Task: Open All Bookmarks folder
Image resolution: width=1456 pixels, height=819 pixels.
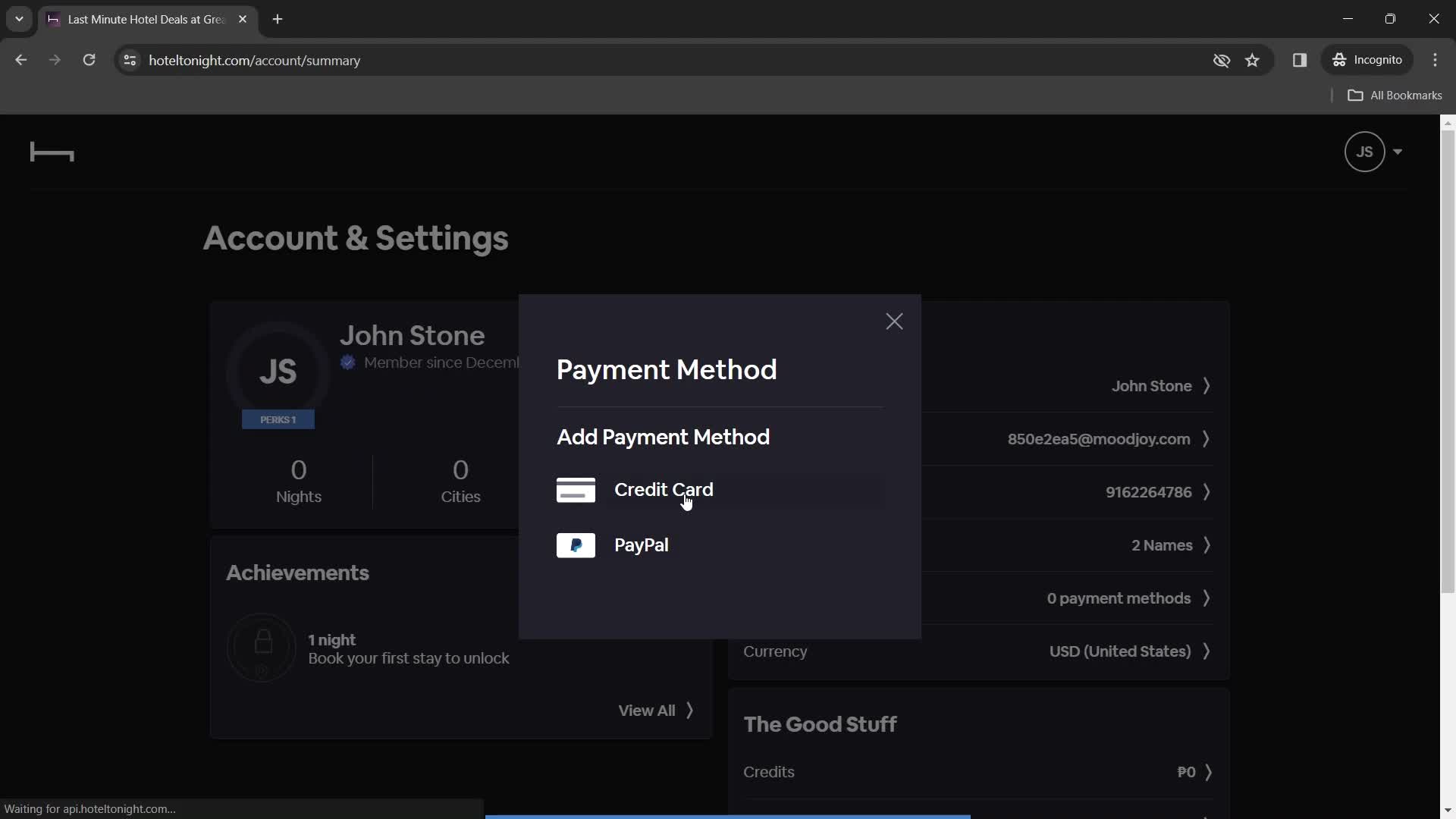Action: click(x=1395, y=96)
